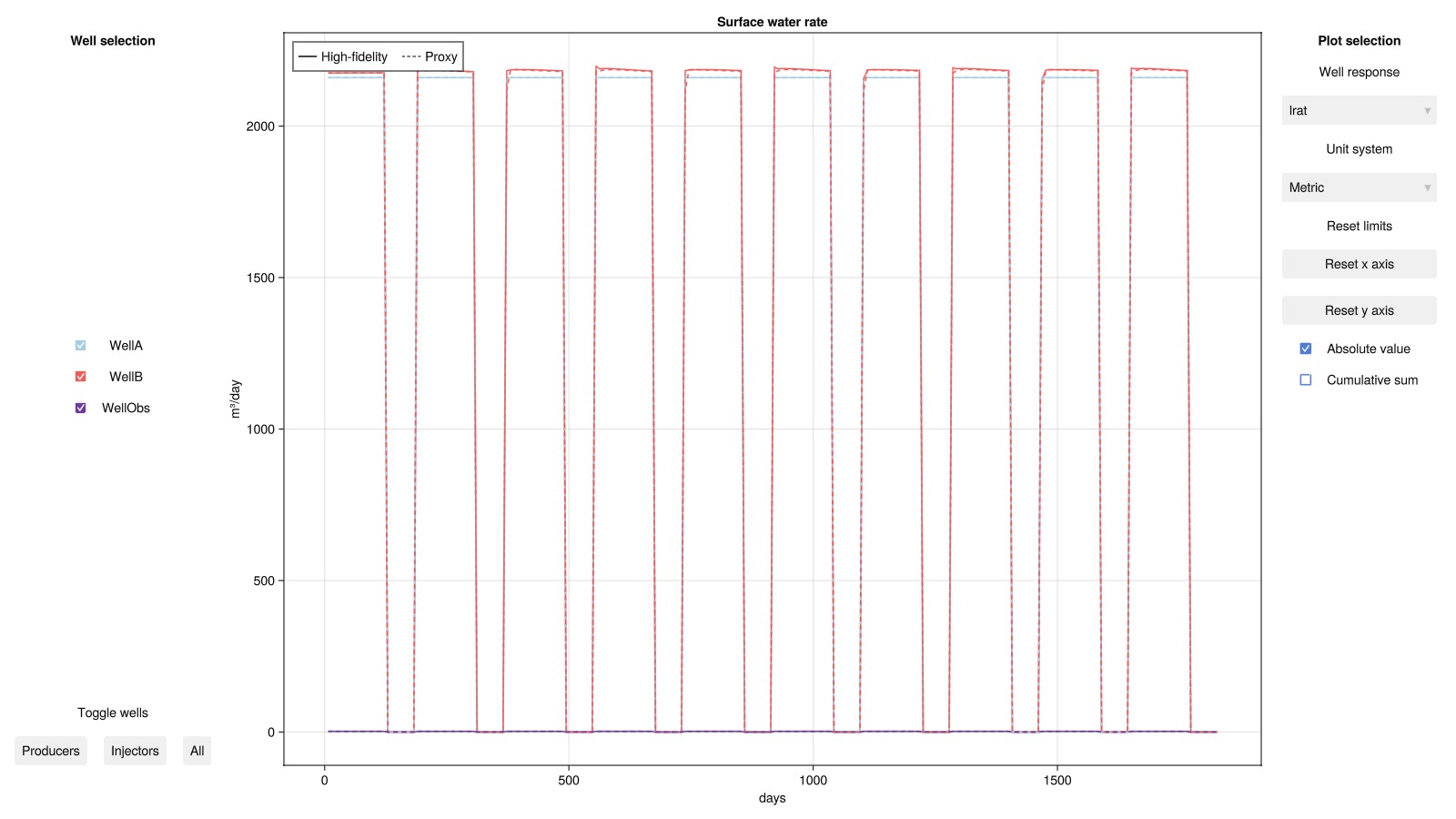Click the Proxy legend entry
This screenshot has width=1456, height=819.
click(x=430, y=56)
